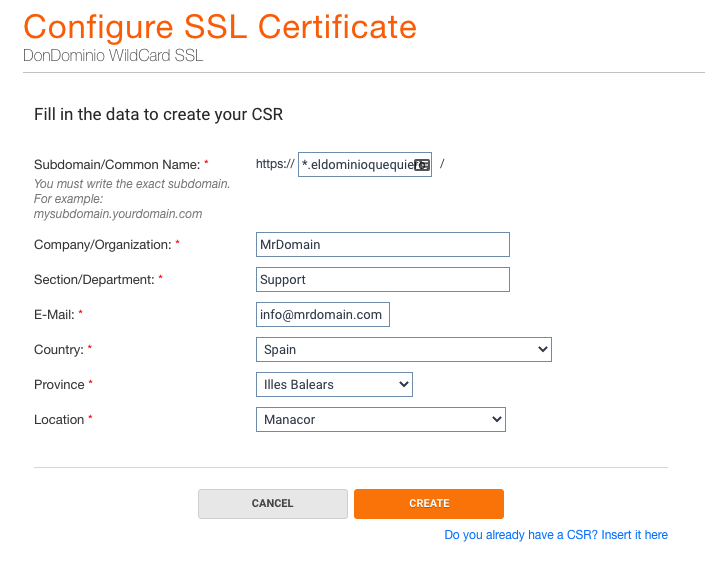Open the Country dropdown showing Spain
Image resolution: width=705 pixels, height=585 pixels.
(403, 349)
